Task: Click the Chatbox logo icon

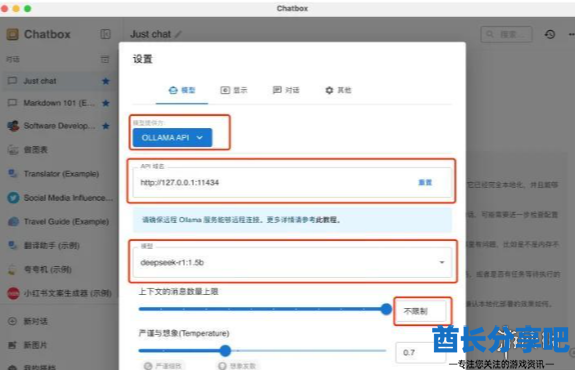Action: (x=12, y=34)
